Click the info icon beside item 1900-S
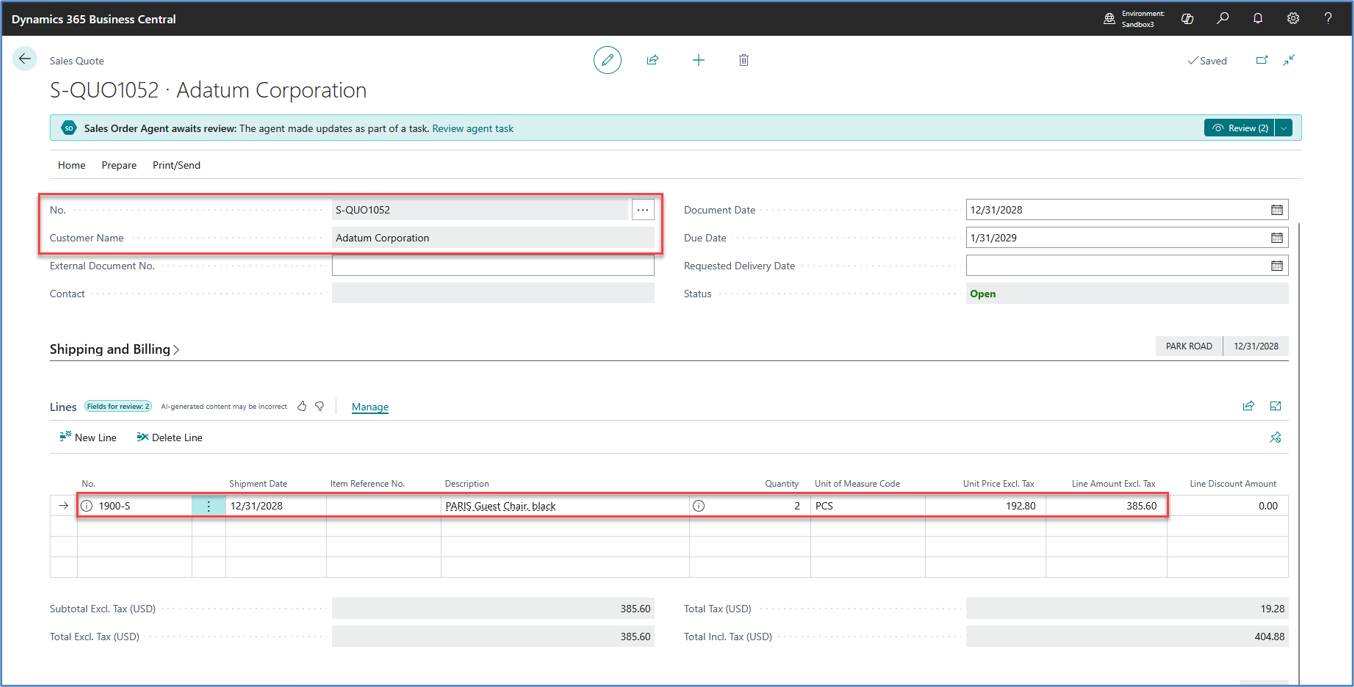Screen dimensions: 1354x687 point(86,506)
